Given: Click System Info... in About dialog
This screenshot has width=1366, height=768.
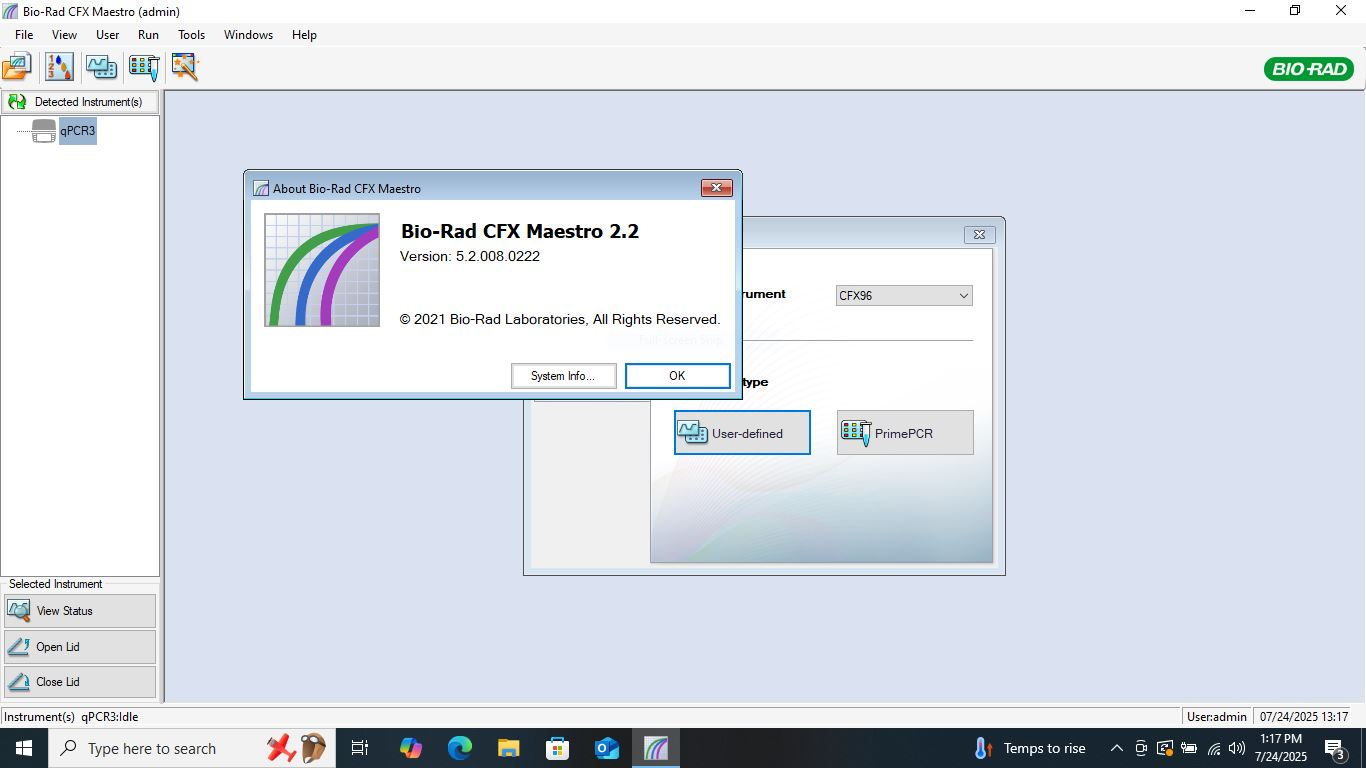Looking at the screenshot, I should [563, 376].
